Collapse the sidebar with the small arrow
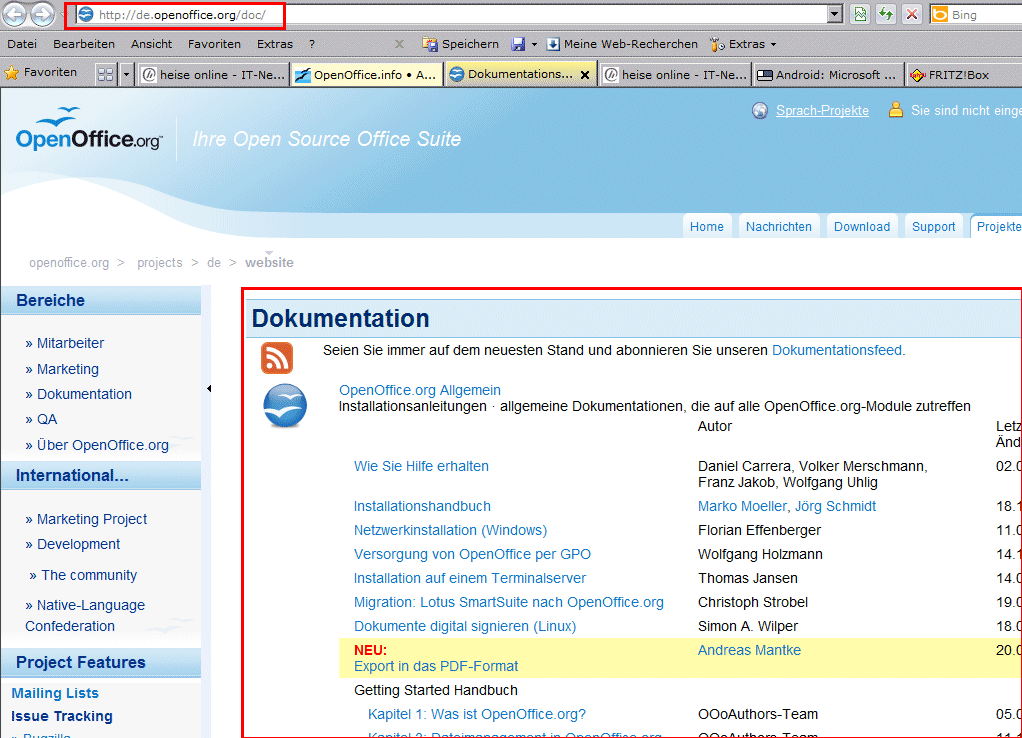The image size is (1022, 738). coord(209,389)
